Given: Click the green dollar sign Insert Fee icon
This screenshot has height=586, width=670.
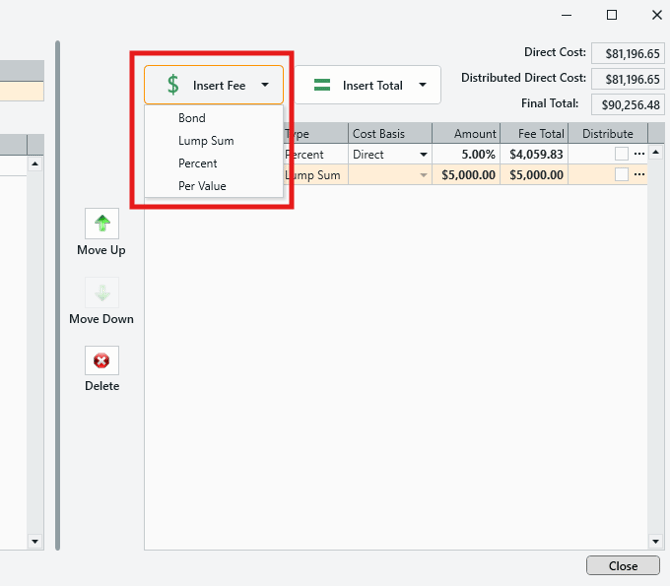Looking at the screenshot, I should click(173, 85).
